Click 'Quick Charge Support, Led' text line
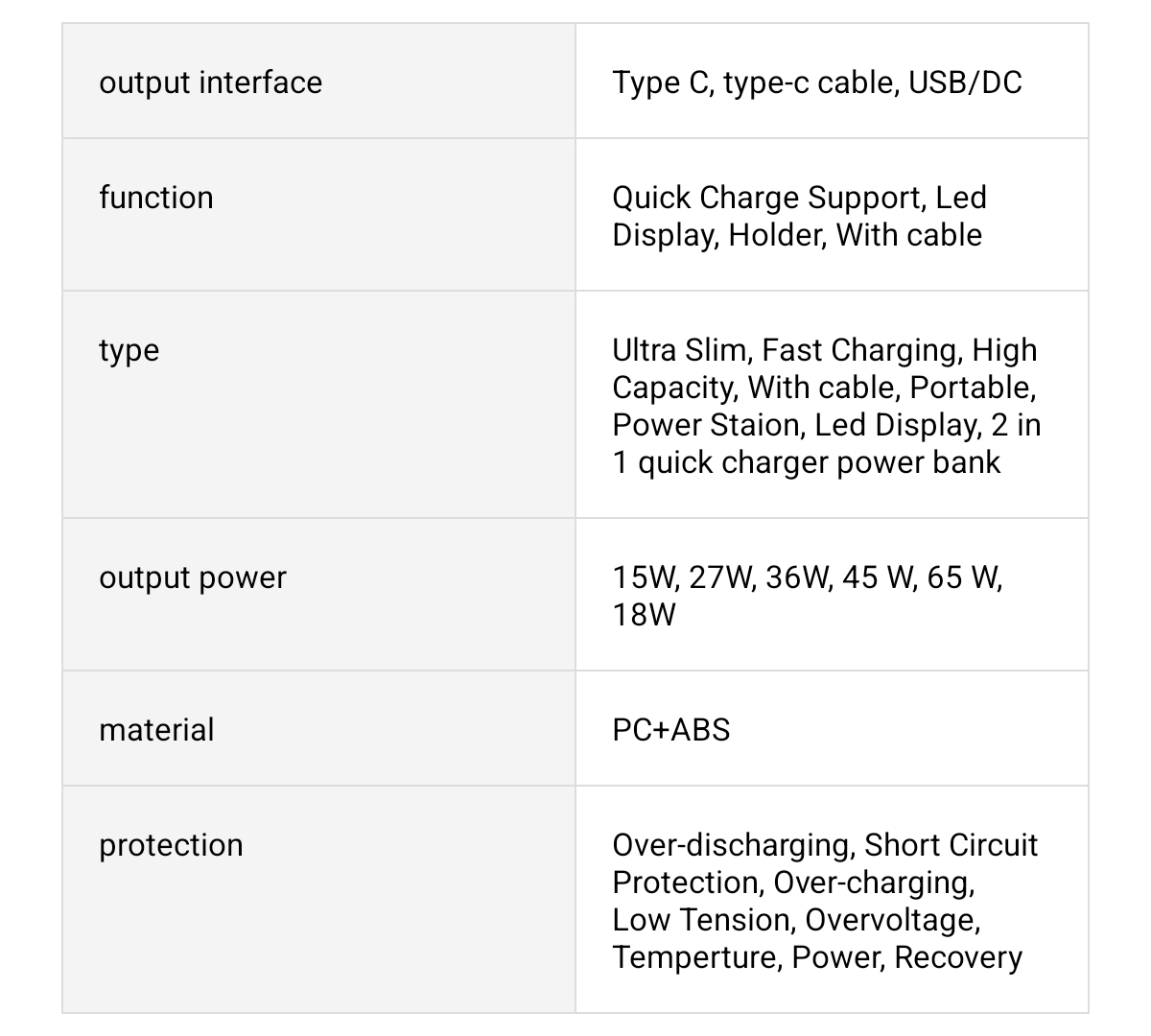Screen dimensions: 1151x1036 (x=799, y=198)
